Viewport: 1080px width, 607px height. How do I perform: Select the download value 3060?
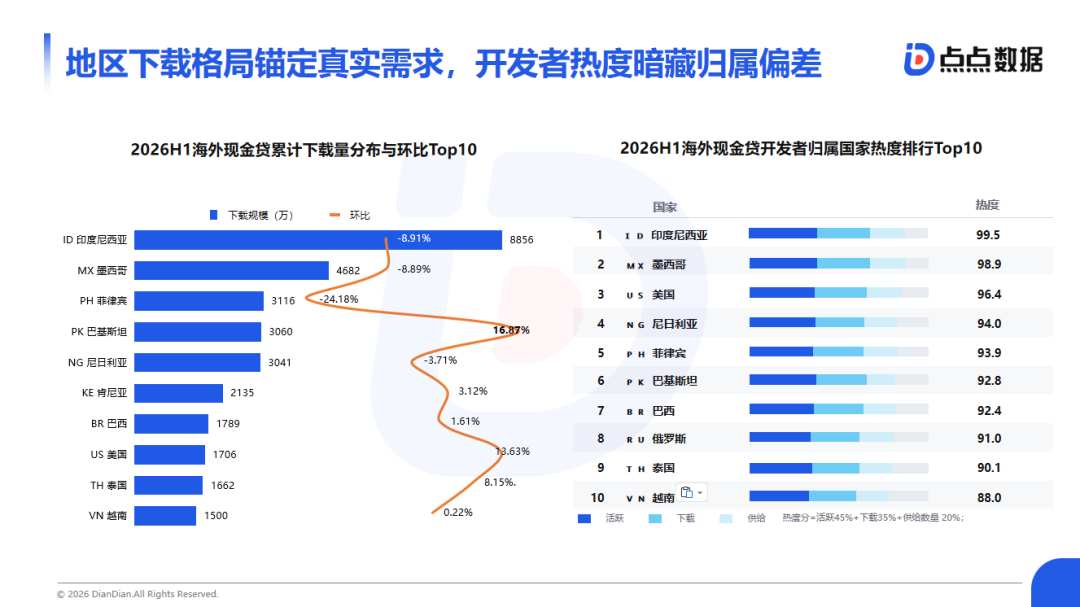point(280,331)
